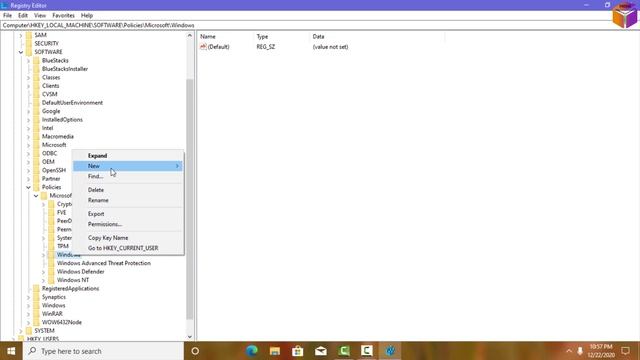Select the WinRAR key
This screenshot has width=640, height=360.
click(52, 314)
